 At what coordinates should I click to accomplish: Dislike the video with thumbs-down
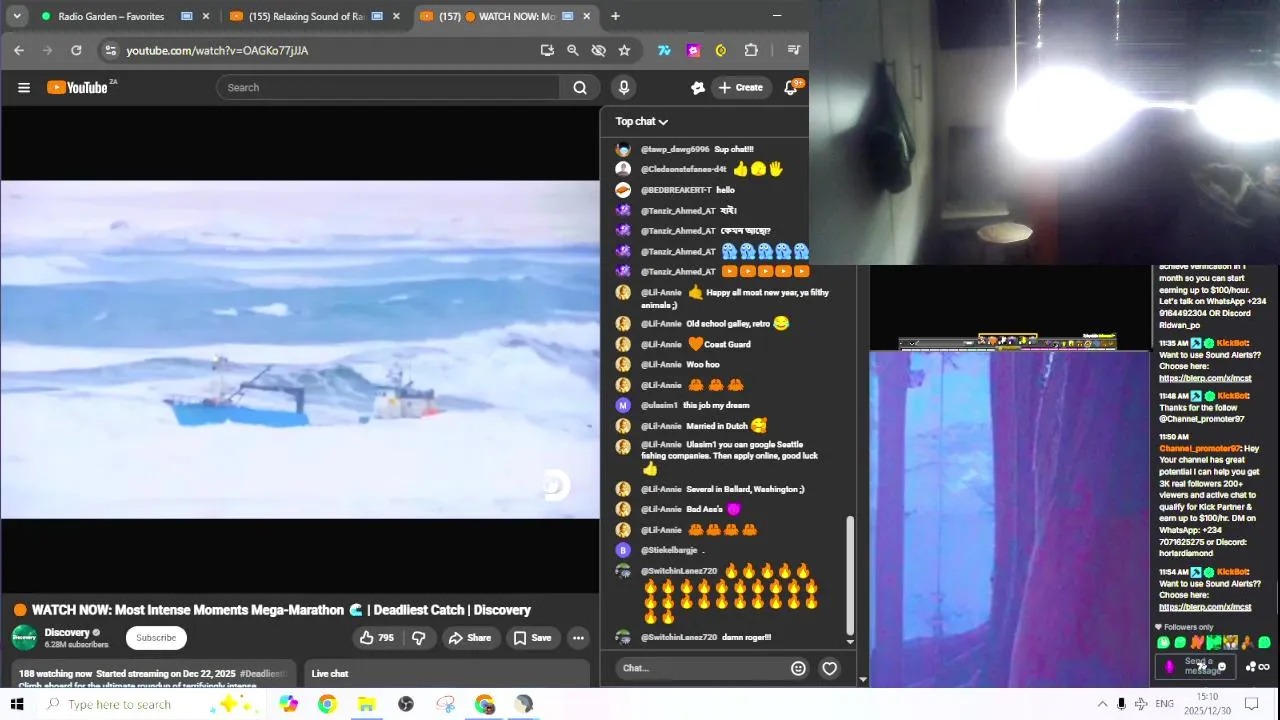419,638
